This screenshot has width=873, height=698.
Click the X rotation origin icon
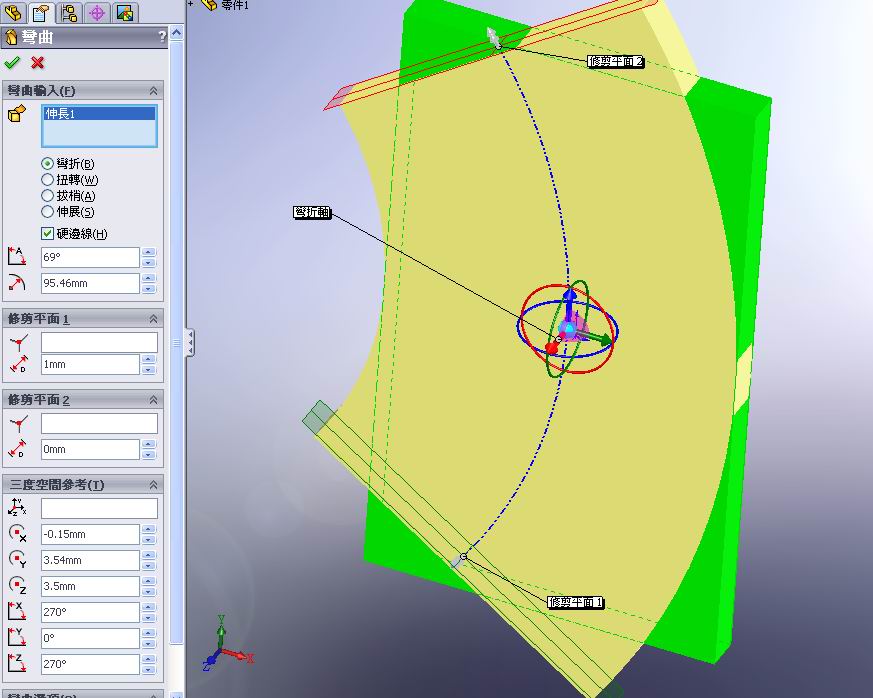point(17,533)
